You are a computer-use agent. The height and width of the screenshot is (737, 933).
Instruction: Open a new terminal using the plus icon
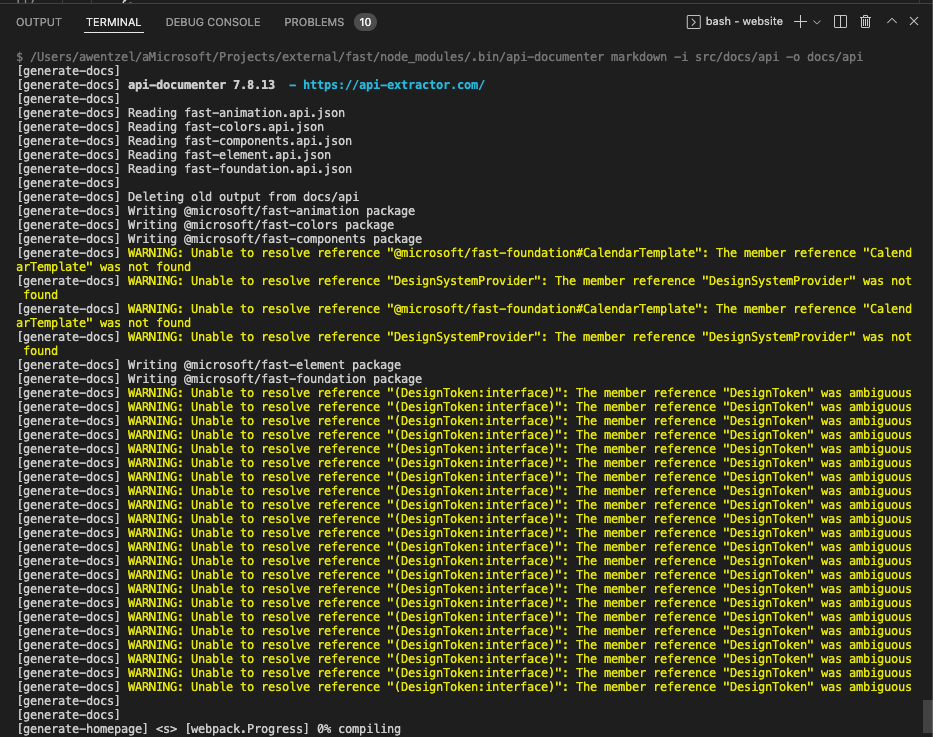tap(800, 21)
